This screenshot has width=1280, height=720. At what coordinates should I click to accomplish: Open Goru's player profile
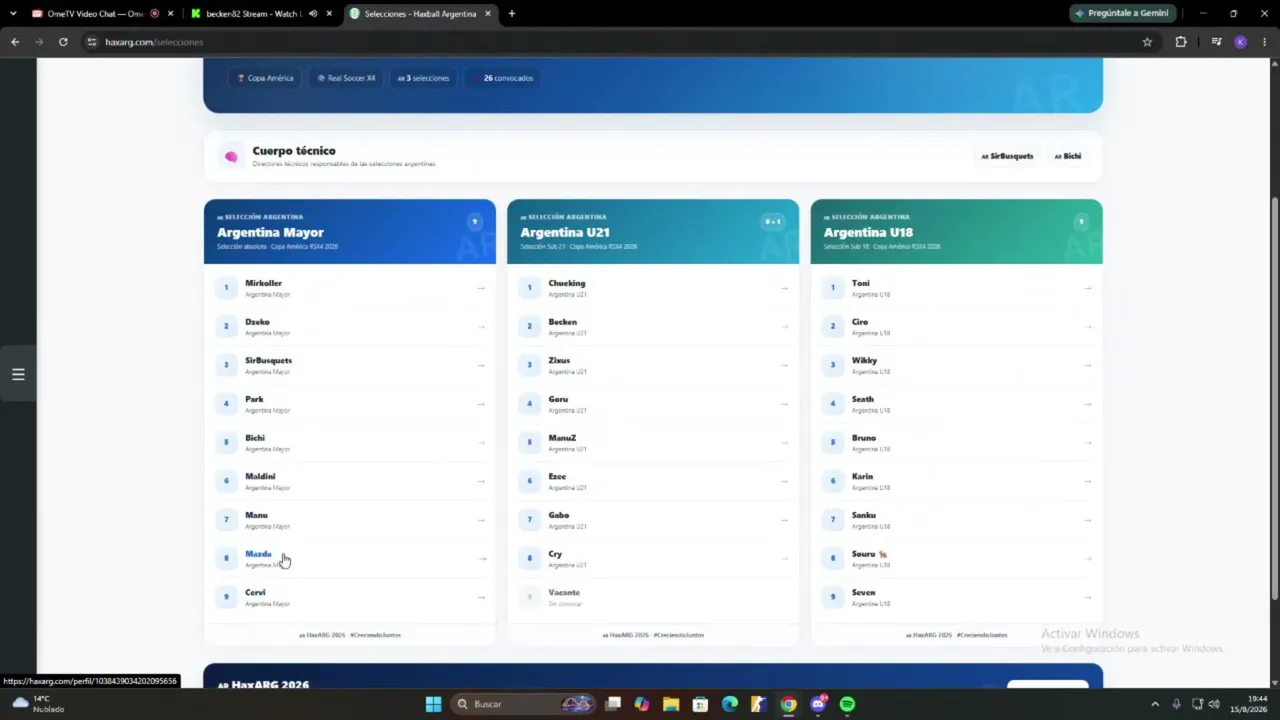[653, 404]
